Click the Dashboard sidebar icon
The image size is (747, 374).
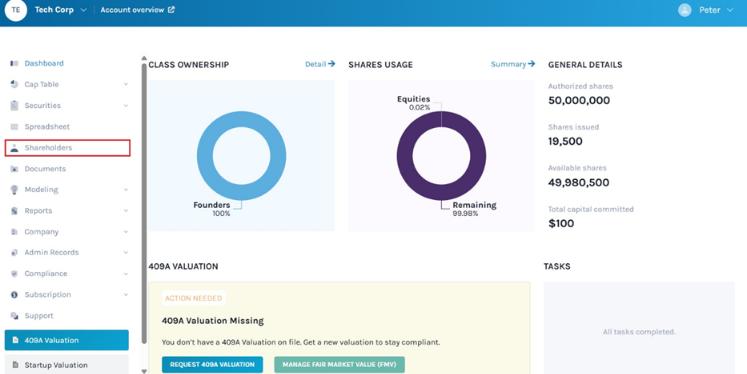[x=14, y=63]
